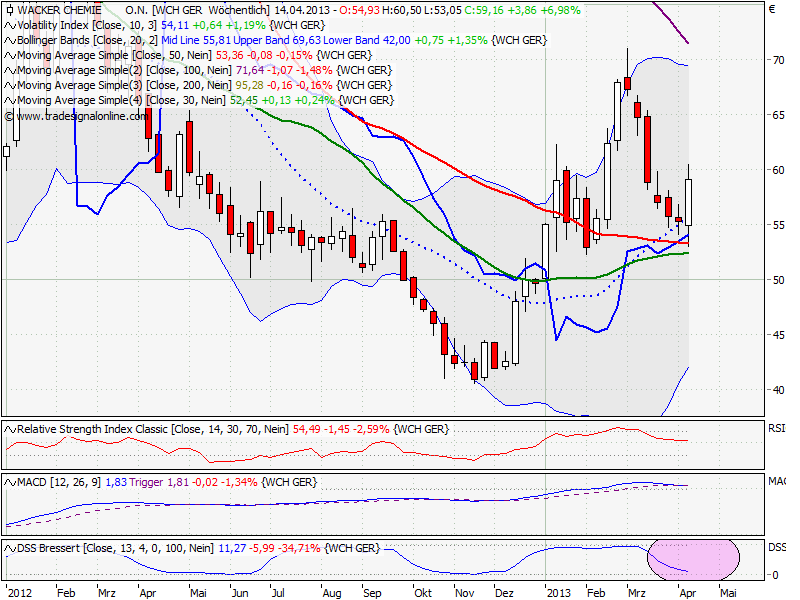Click the date 14.04.2013 in header
The width and height of the screenshot is (800, 600).
coord(301,10)
